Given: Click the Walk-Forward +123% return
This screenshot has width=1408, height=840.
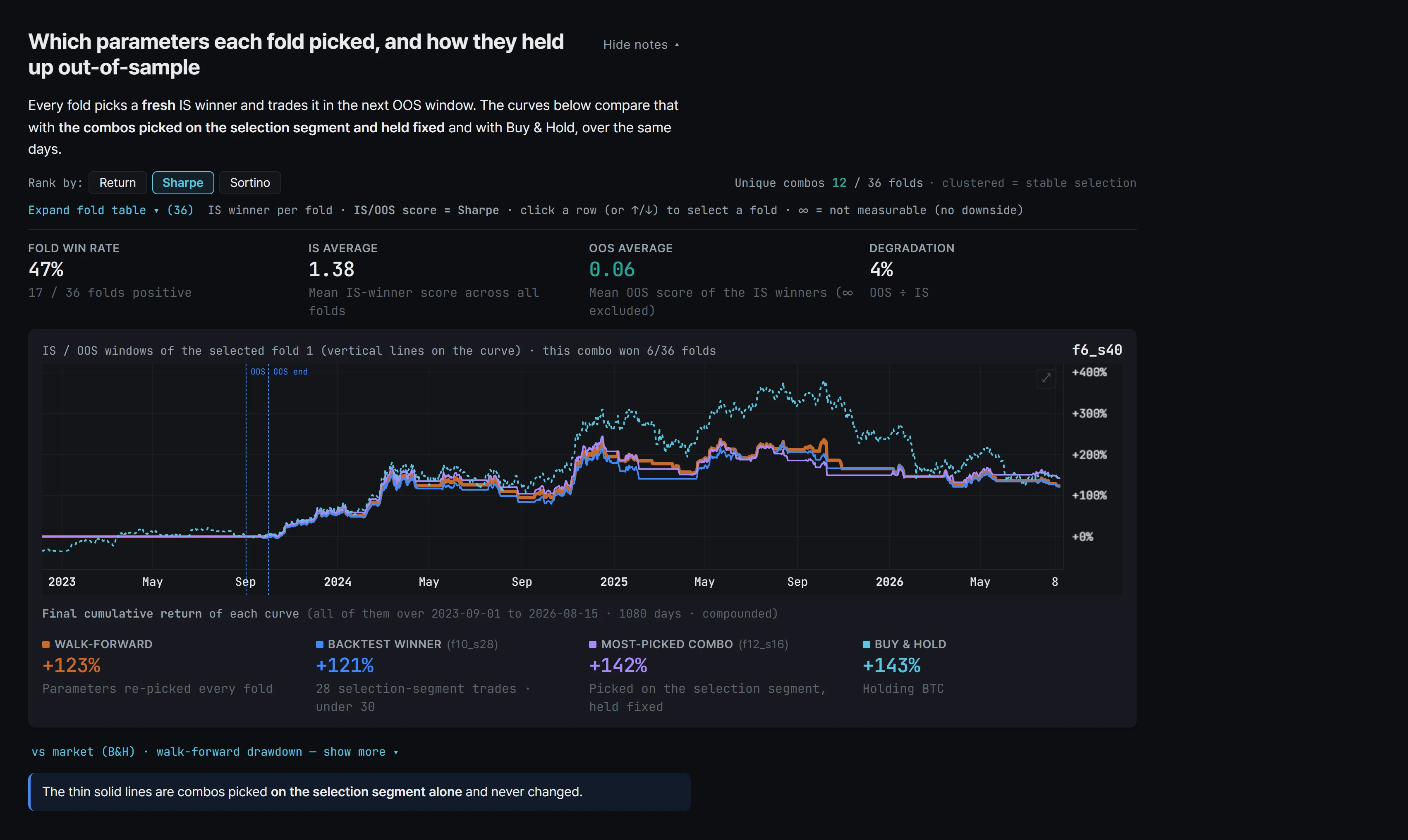Looking at the screenshot, I should (x=72, y=665).
